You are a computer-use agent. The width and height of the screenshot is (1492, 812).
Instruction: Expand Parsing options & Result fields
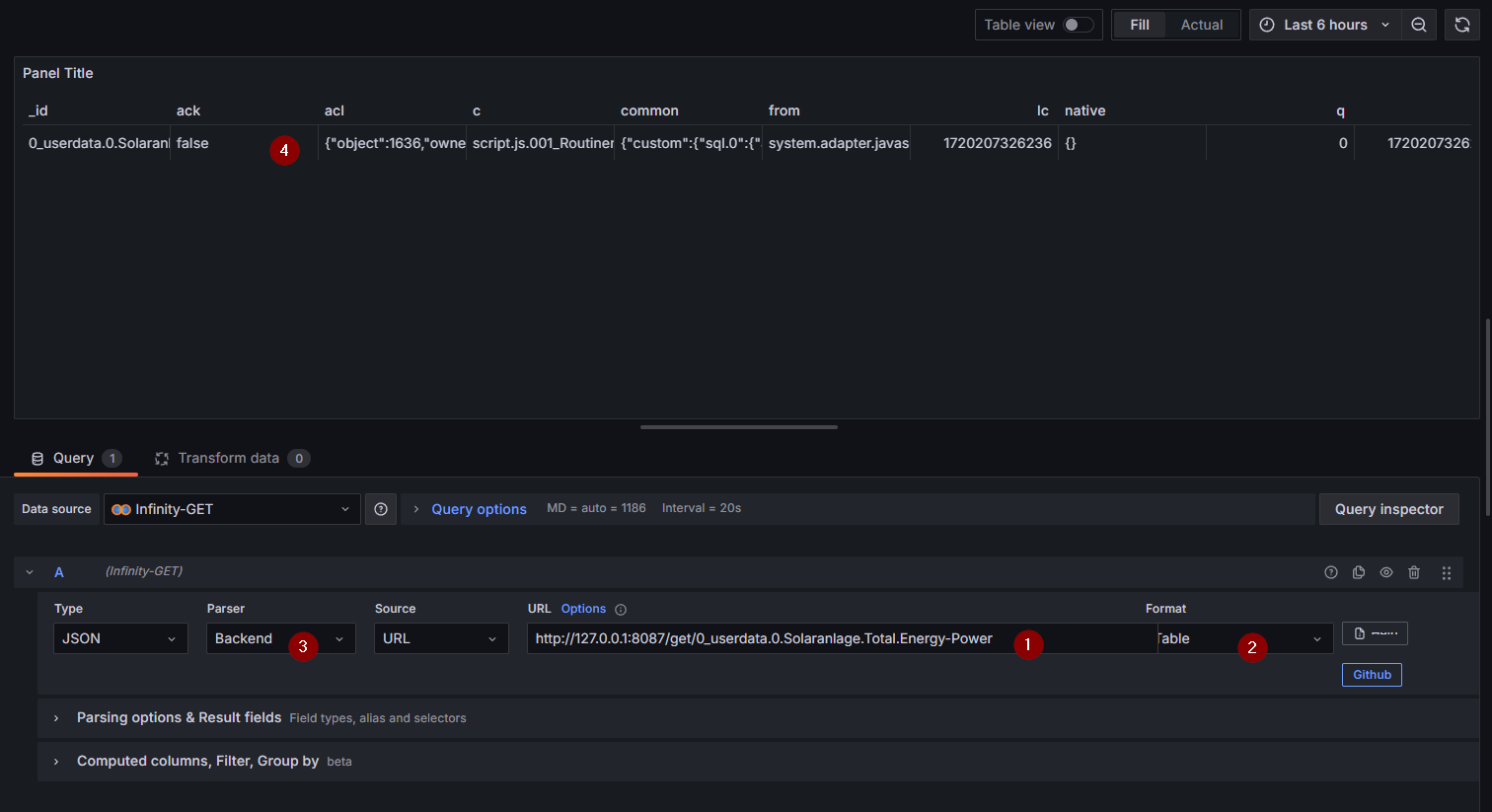coord(179,717)
